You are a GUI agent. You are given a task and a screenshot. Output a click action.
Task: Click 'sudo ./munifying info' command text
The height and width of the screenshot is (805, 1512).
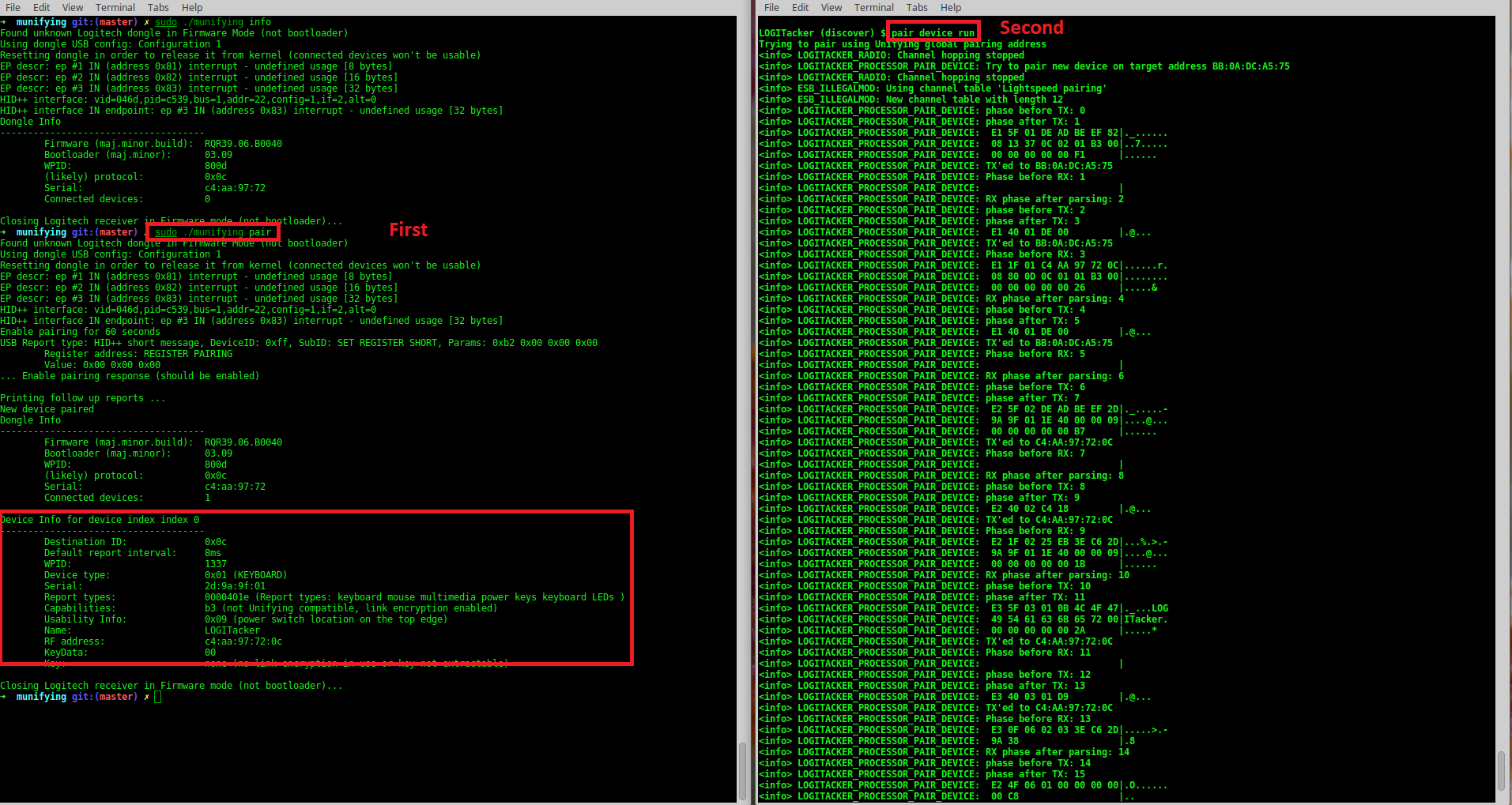click(213, 22)
